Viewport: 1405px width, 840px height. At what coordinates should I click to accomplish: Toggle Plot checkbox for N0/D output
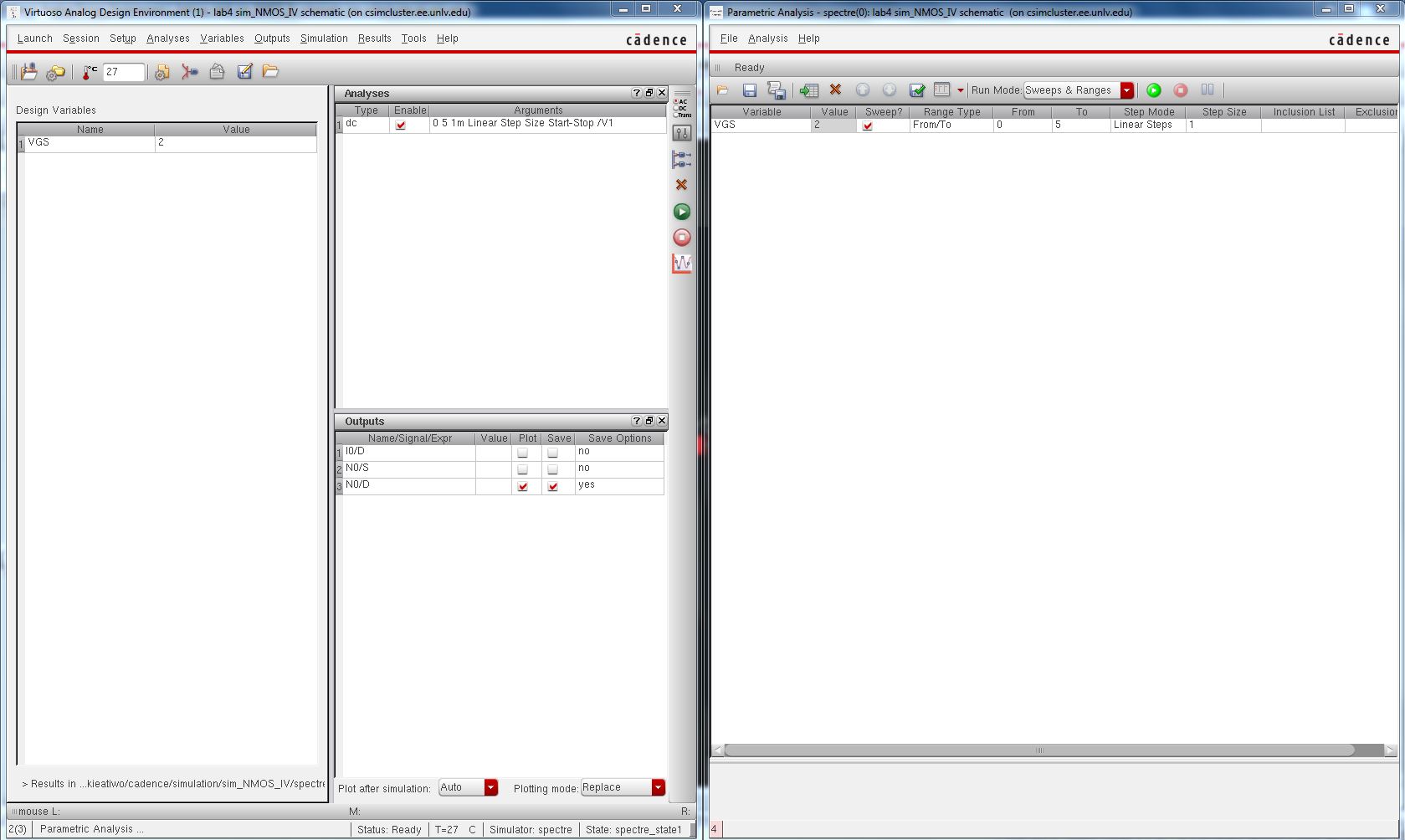coord(522,486)
